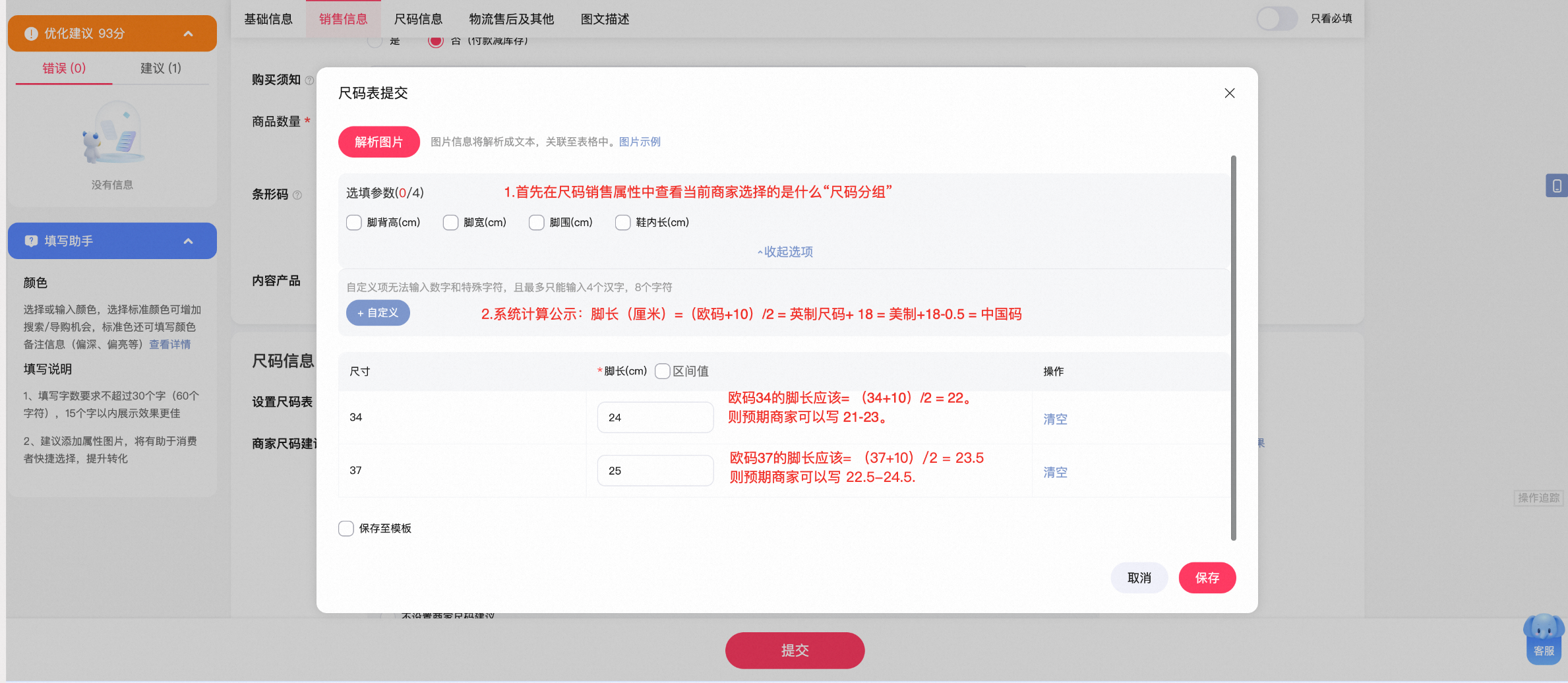Open the 图片示例 link

point(640,142)
